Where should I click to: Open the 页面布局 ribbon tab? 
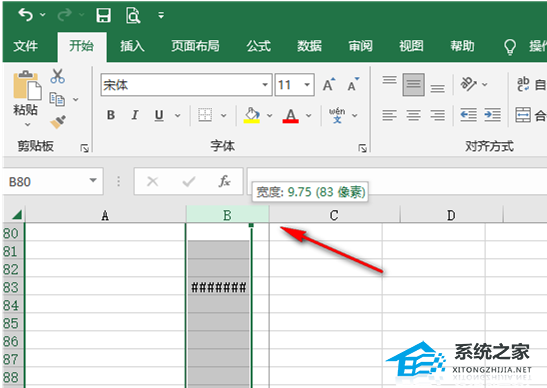[195, 46]
